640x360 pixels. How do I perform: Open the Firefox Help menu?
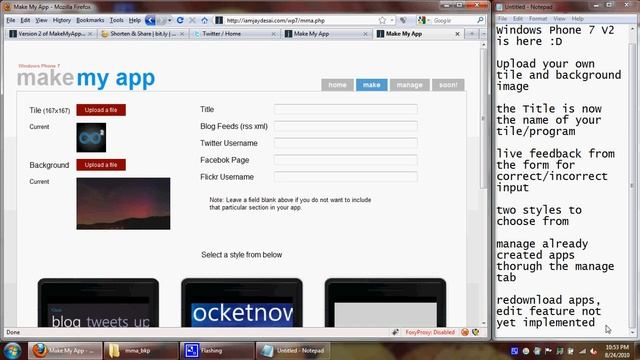pos(135,20)
